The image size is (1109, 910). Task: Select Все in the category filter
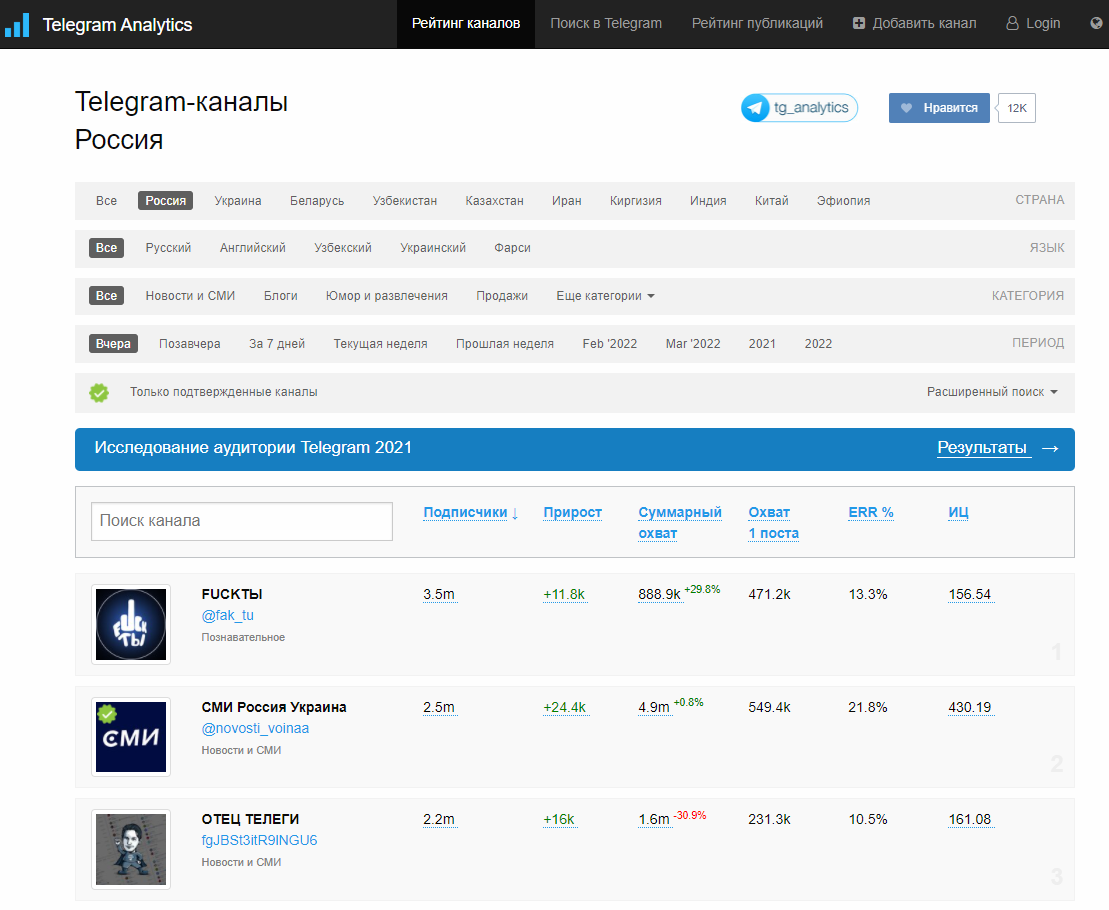point(106,296)
